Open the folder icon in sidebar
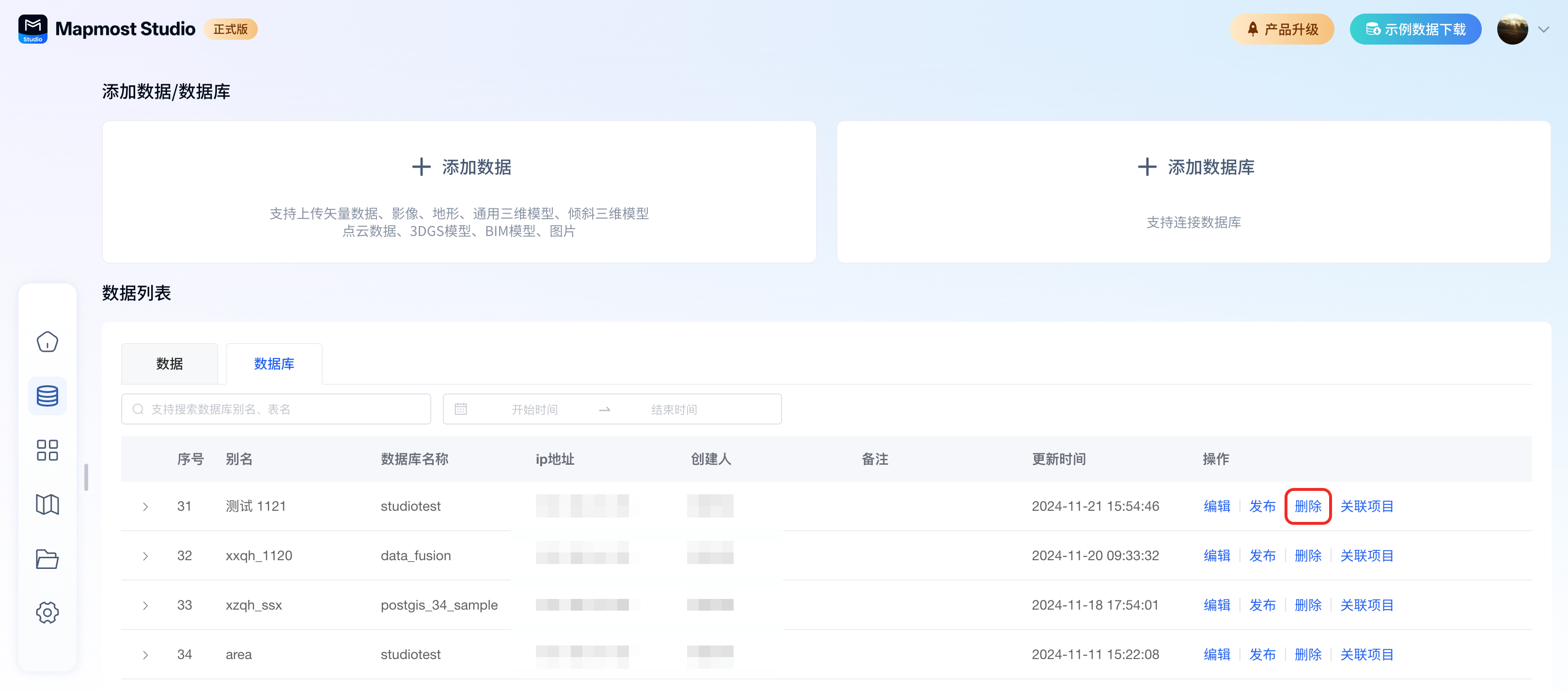 47,559
